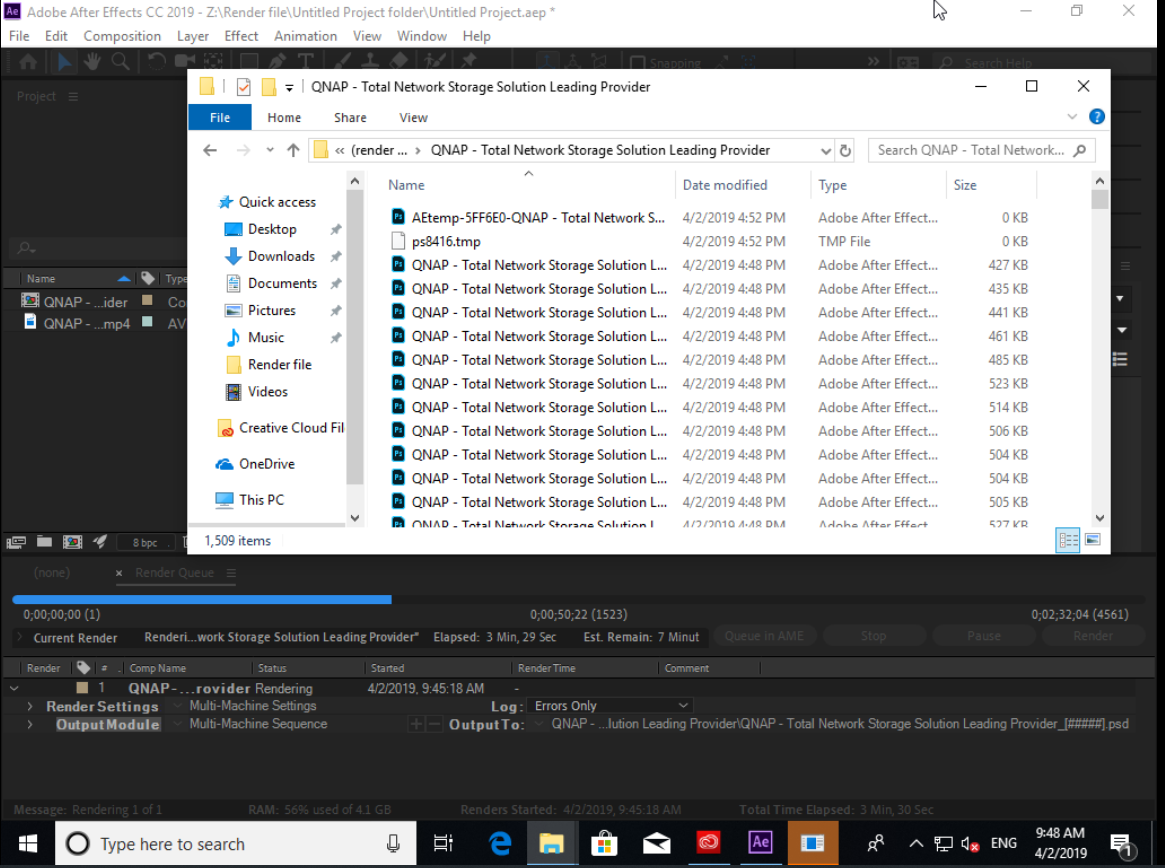
Task: Open the Multi-Machine Settings link
Action: click(253, 705)
